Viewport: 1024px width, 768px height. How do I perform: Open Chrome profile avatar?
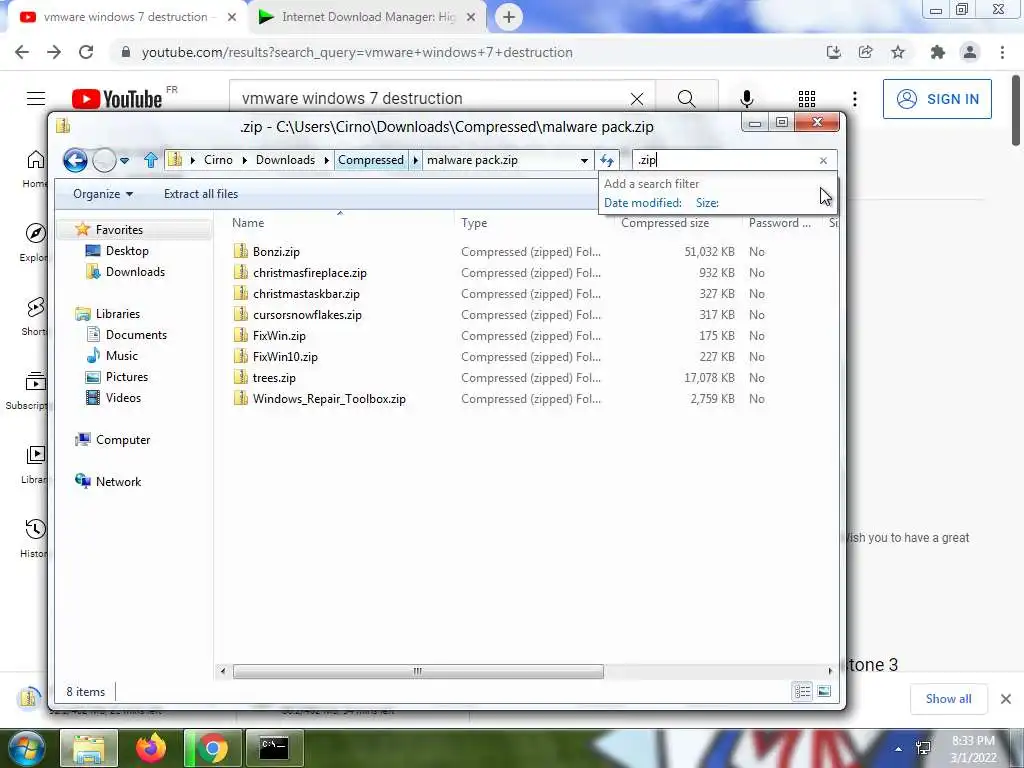coord(970,52)
